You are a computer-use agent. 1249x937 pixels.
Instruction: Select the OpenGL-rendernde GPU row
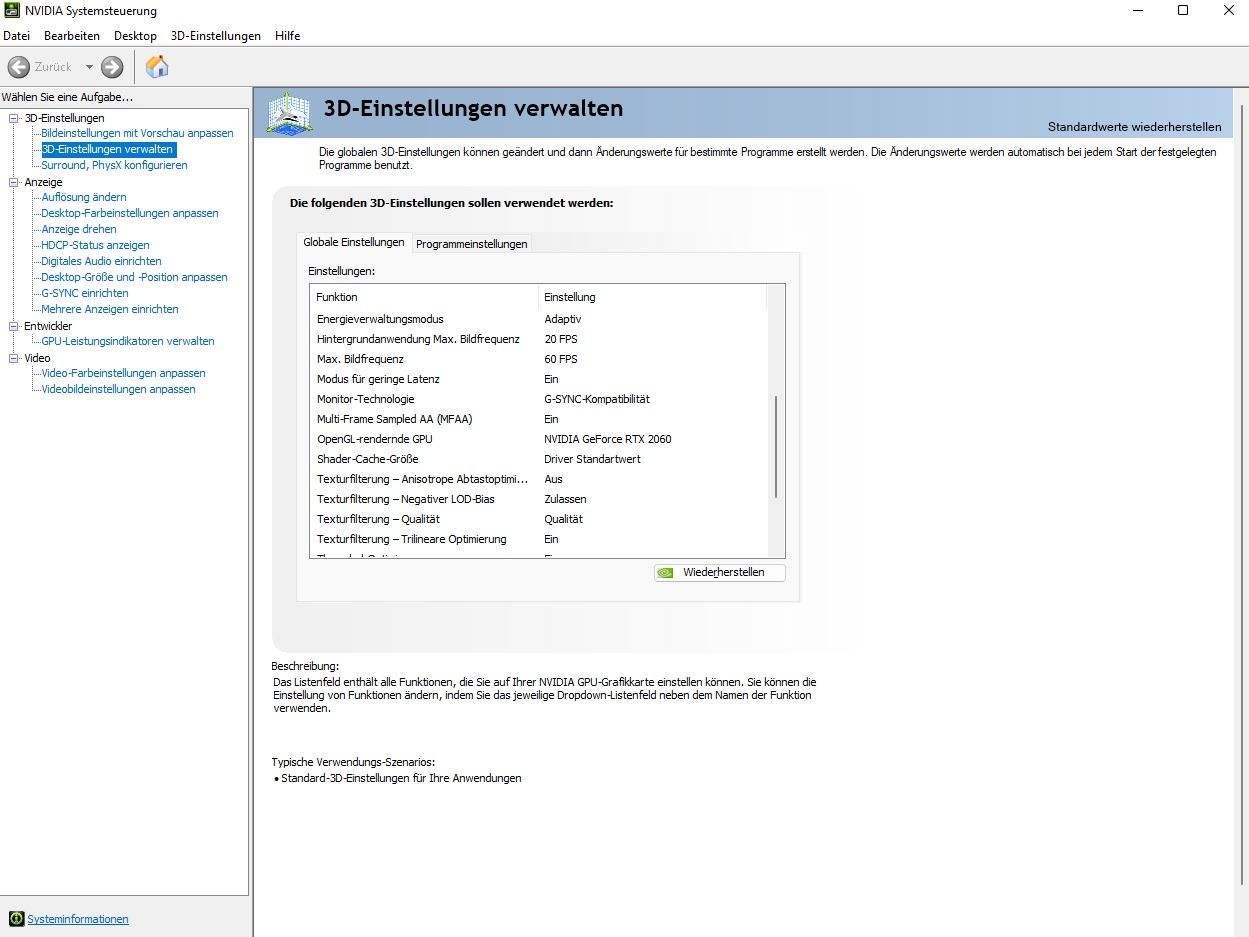[538, 439]
